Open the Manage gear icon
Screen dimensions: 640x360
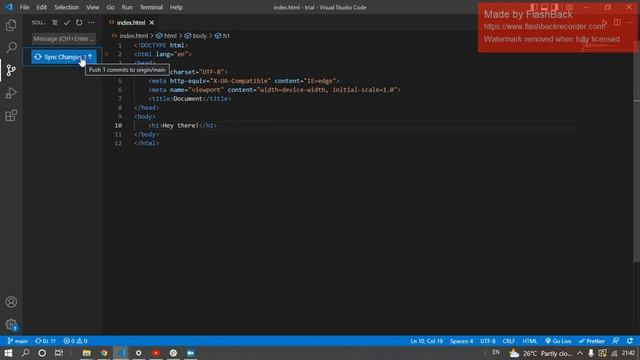(11, 325)
